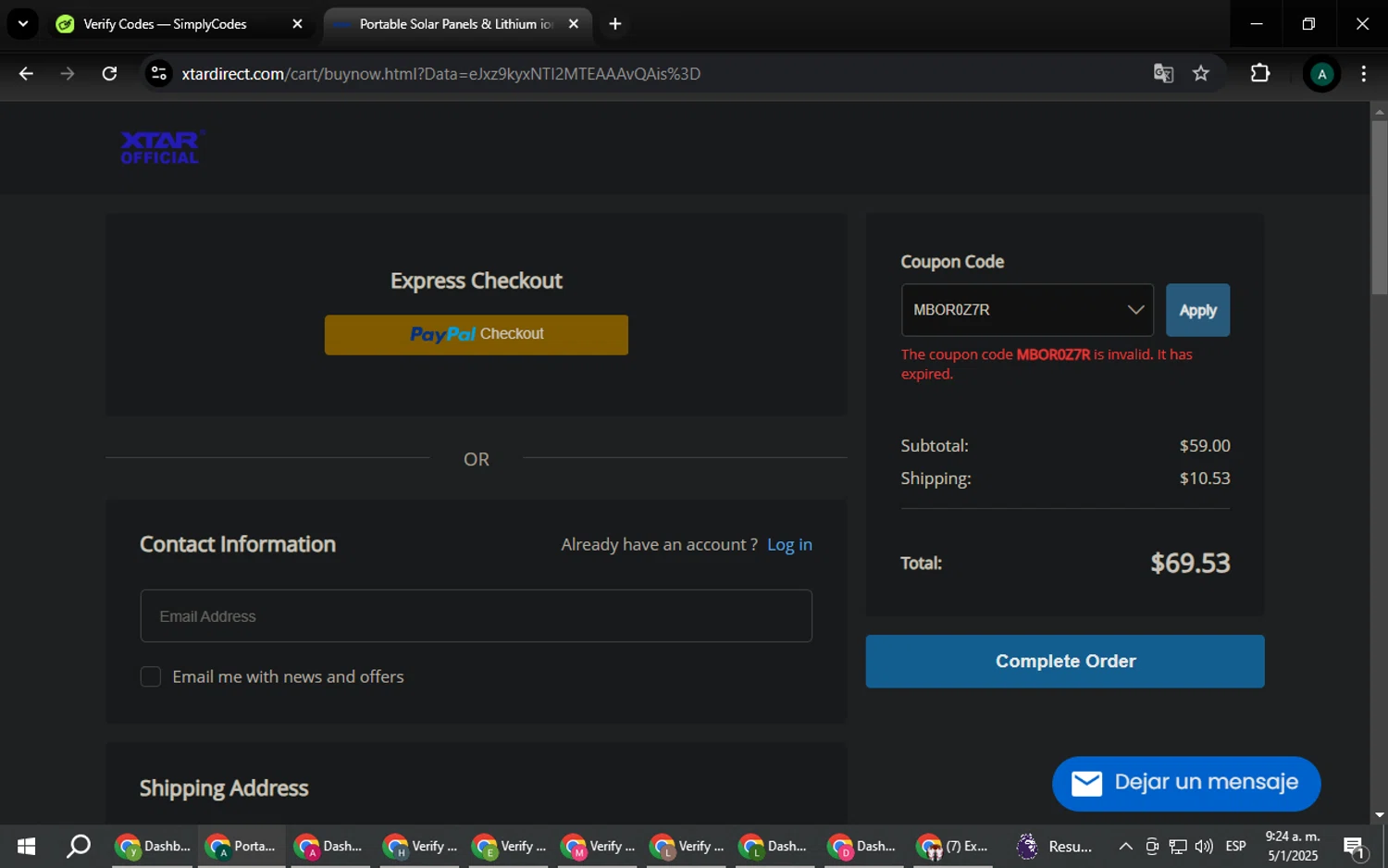Bookmark this page with the star icon
Image resolution: width=1388 pixels, height=868 pixels.
click(1200, 74)
